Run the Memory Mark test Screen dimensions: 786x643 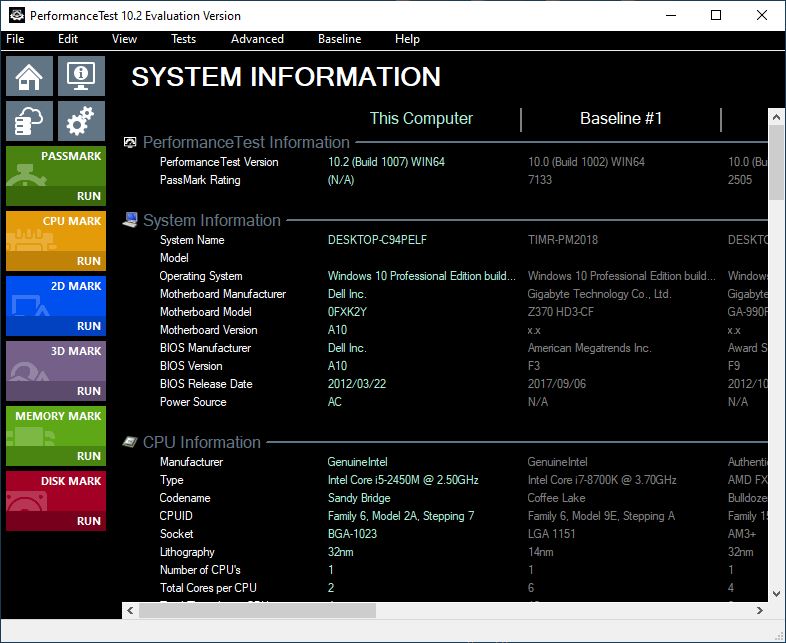tap(89, 456)
